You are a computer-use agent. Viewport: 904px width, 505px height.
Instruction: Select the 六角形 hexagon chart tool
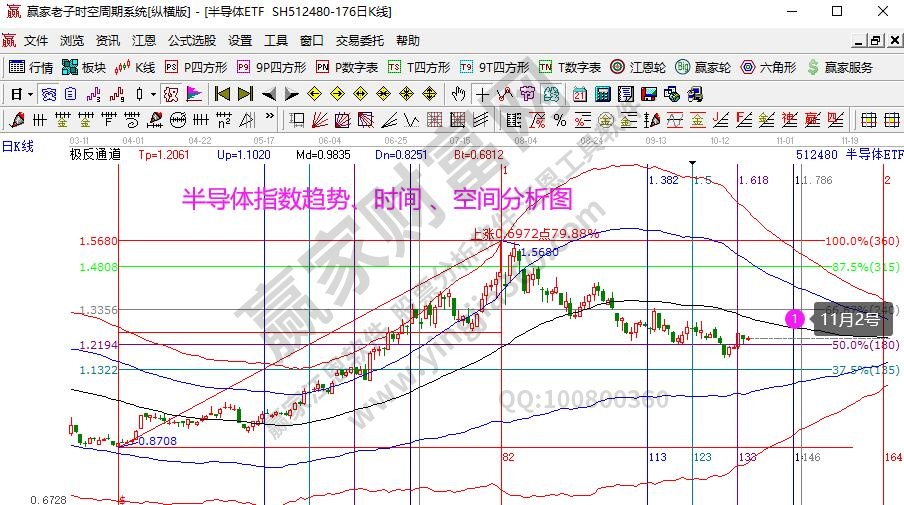coord(768,67)
